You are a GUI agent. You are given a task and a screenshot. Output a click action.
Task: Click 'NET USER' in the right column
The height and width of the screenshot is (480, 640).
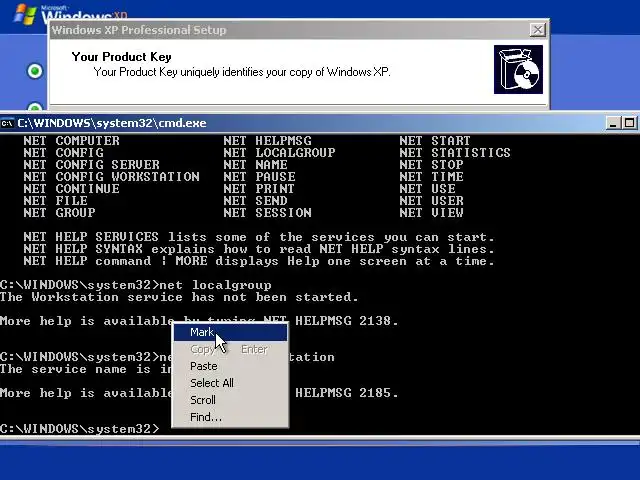(431, 201)
